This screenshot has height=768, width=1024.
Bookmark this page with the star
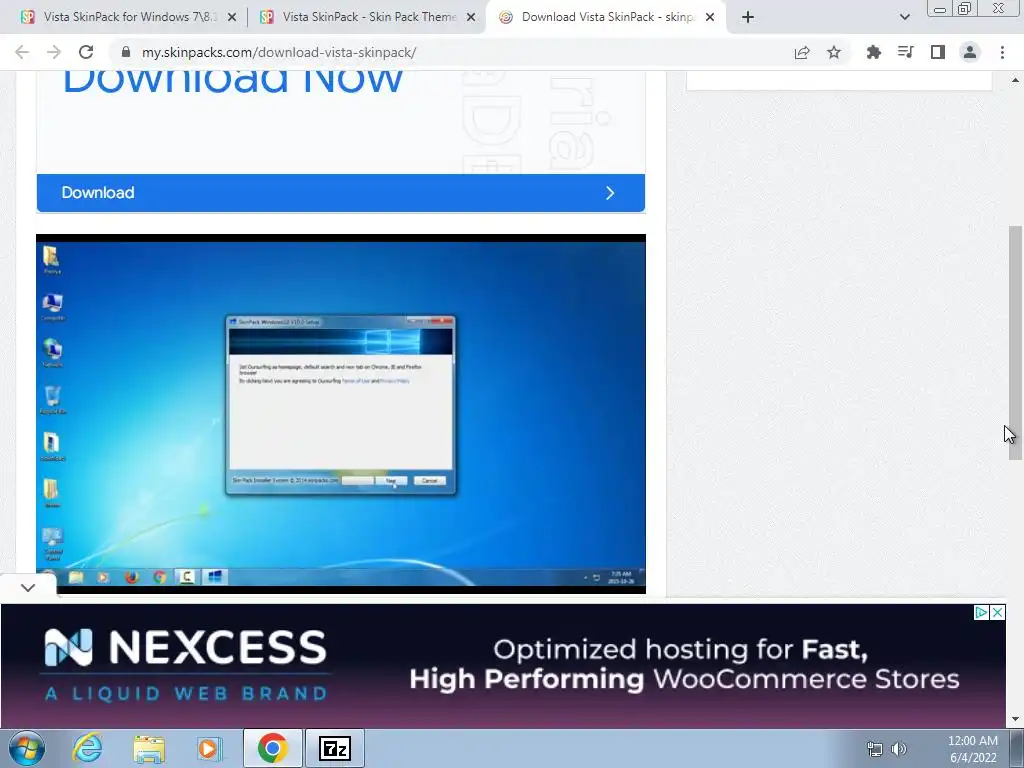coord(834,52)
